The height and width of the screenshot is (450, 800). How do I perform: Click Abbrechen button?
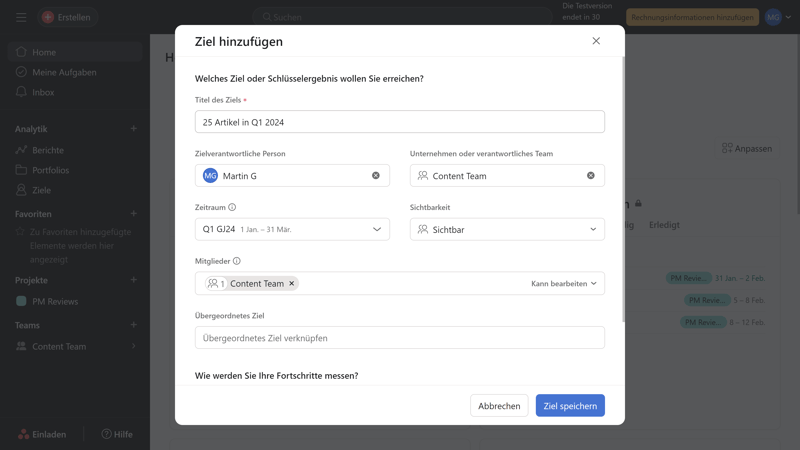tap(499, 406)
